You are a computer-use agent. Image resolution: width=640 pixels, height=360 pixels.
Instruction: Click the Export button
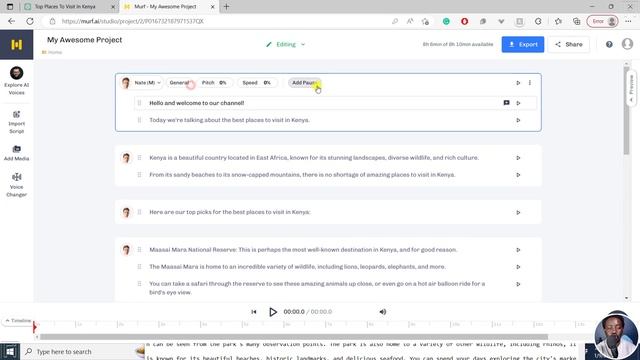(523, 44)
